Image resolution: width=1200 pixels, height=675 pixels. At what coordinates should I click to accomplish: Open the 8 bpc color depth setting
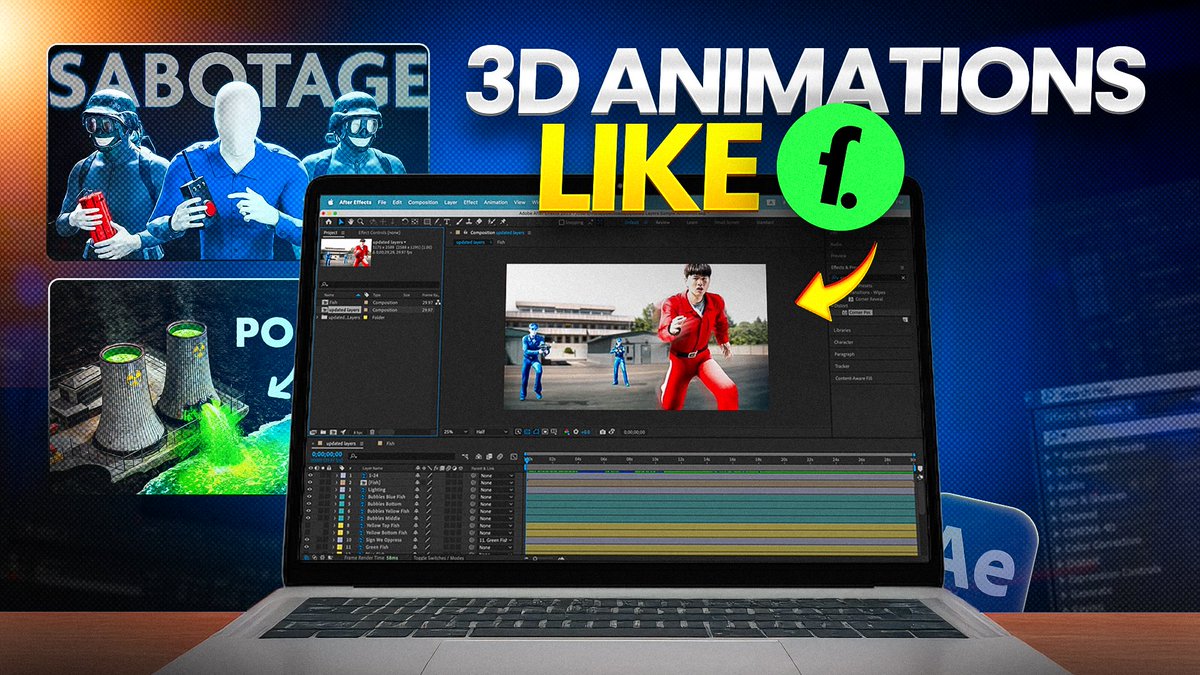(358, 432)
